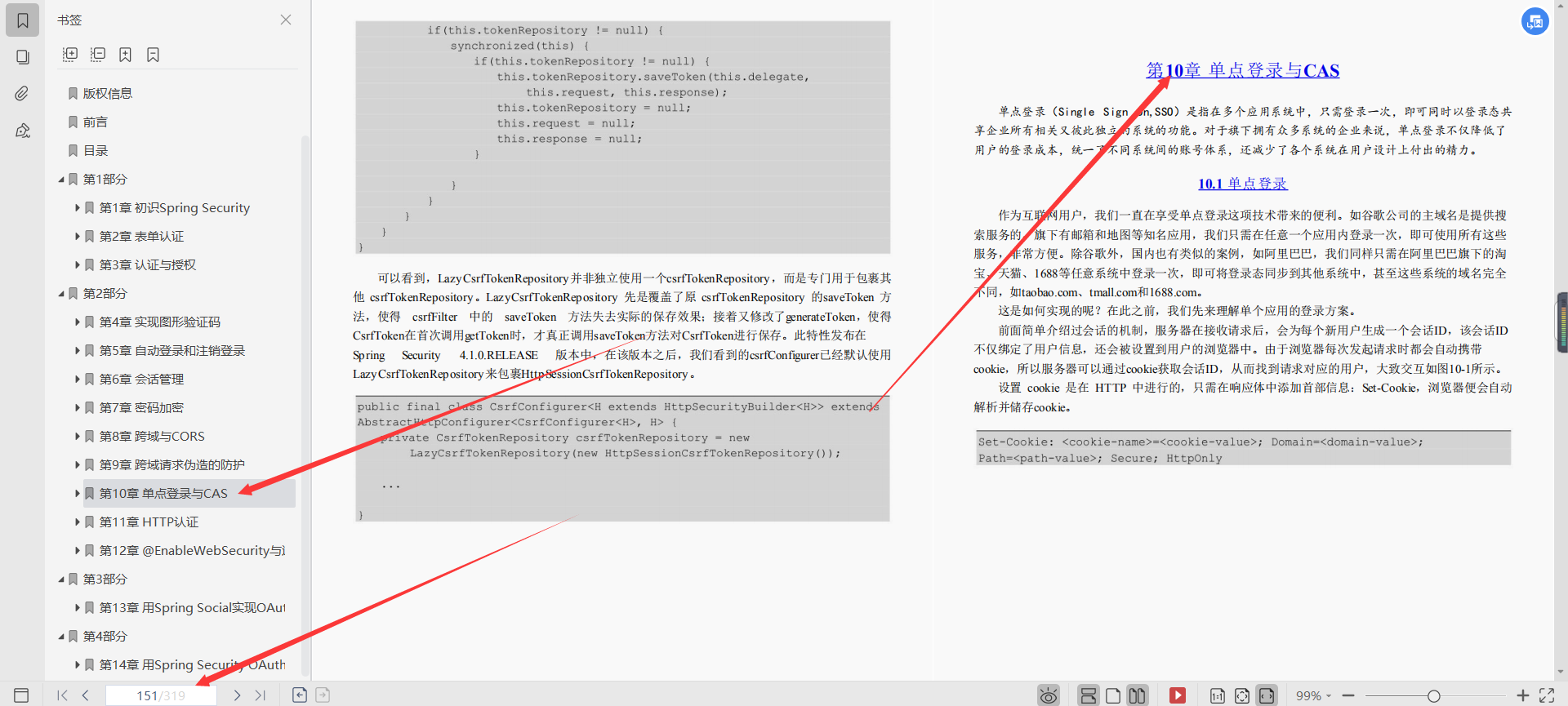This screenshot has height=706, width=1568.
Task: Click the expand all bookmarks icon
Action: [70, 55]
